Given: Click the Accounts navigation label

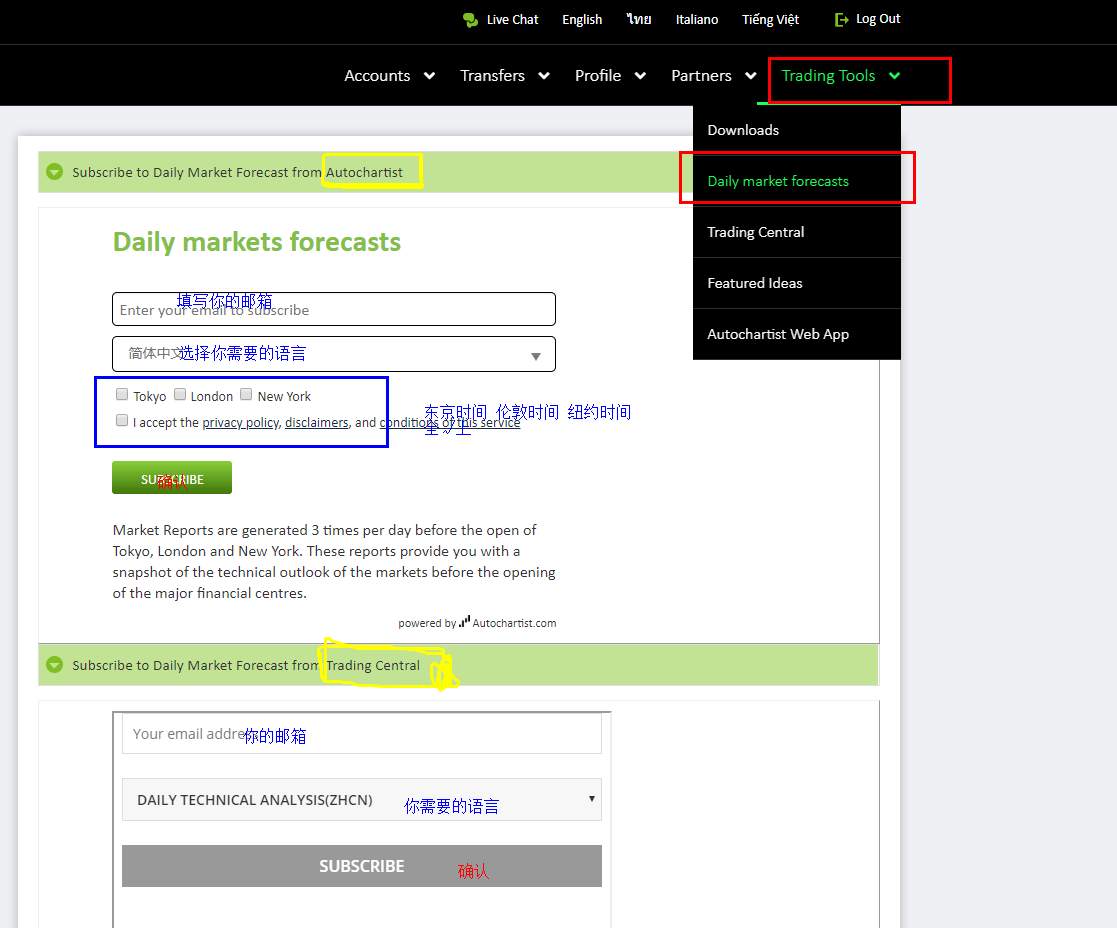Looking at the screenshot, I should (x=377, y=75).
